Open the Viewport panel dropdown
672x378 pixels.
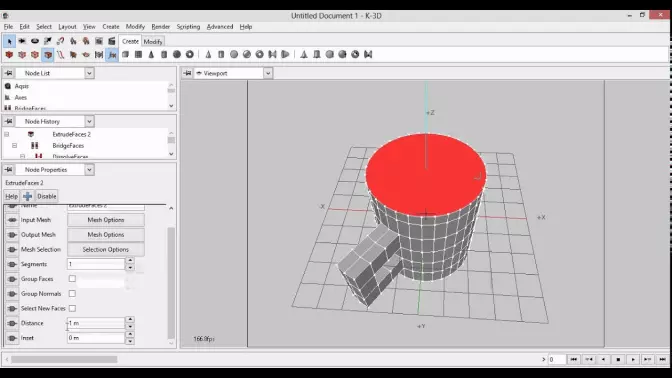(x=267, y=73)
